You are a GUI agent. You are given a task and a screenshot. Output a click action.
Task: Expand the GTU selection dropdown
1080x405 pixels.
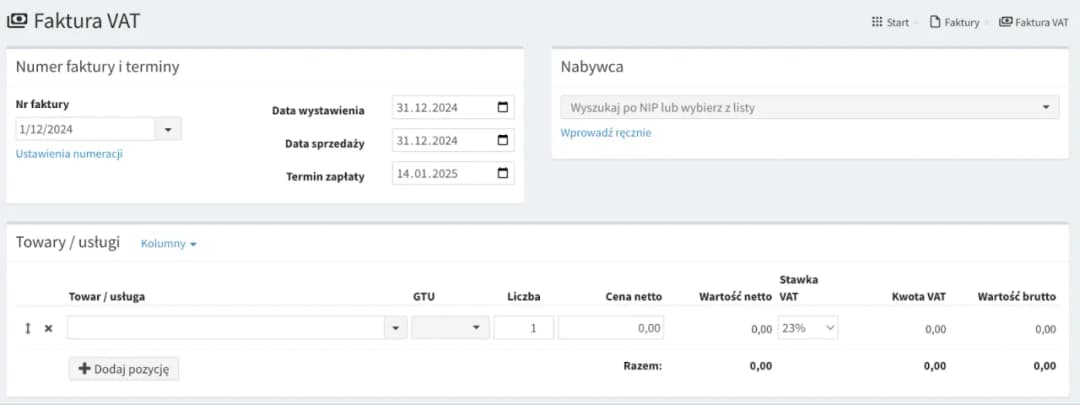[x=450, y=328]
